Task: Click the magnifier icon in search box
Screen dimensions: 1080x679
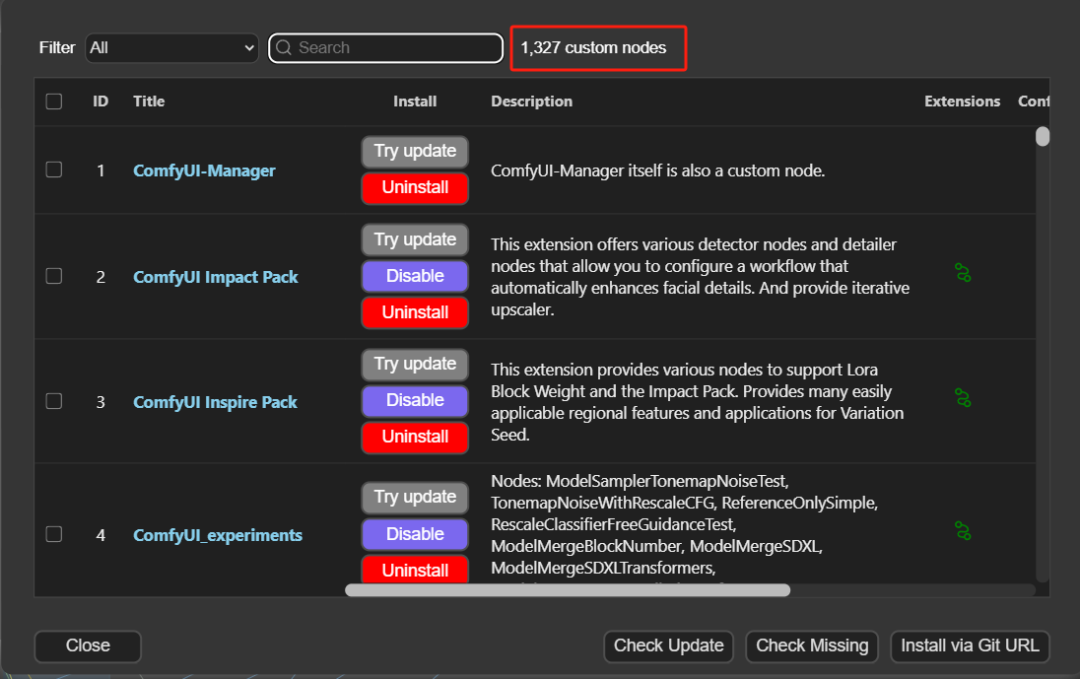Action: (284, 48)
